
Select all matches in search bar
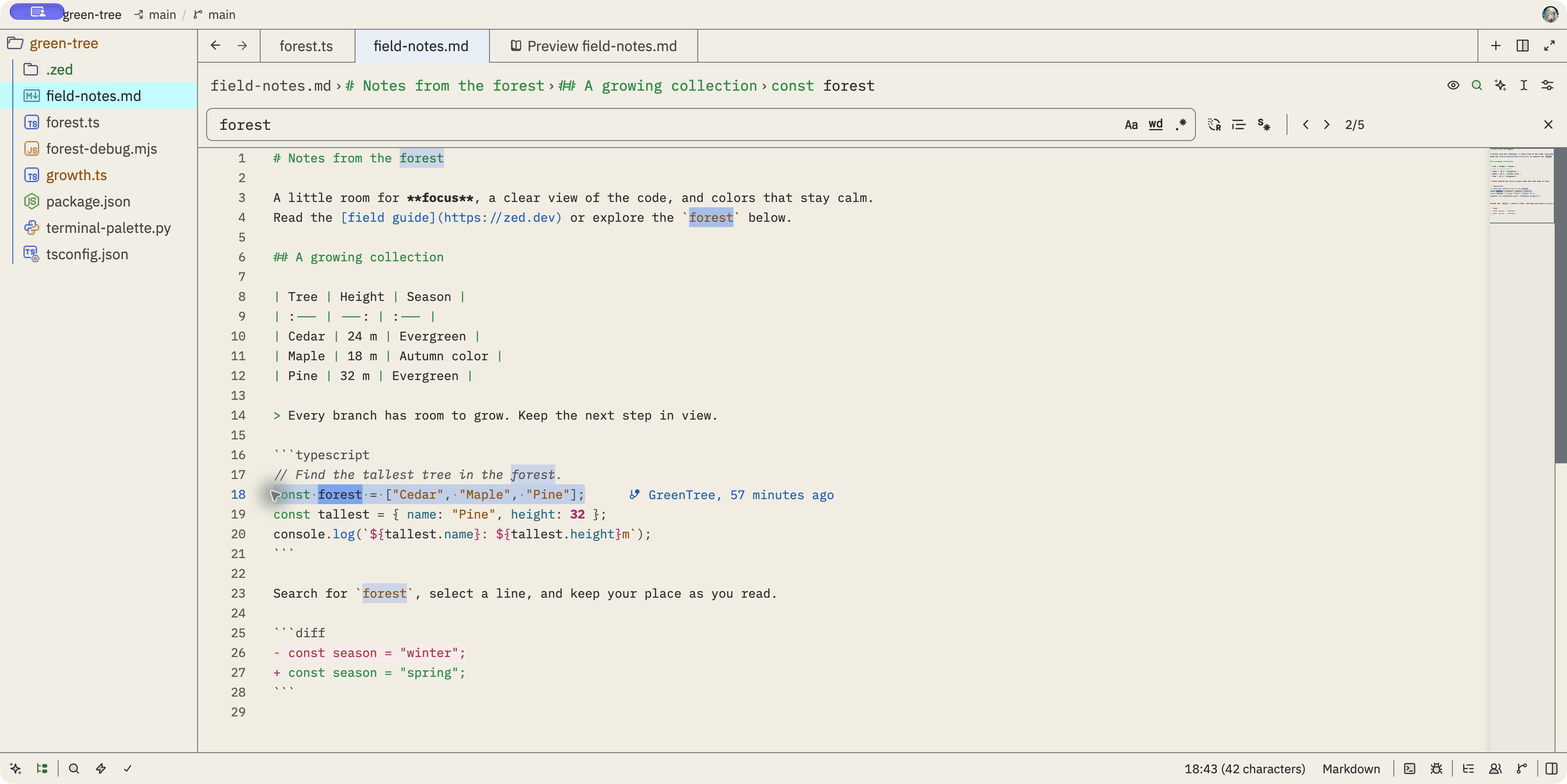tap(1238, 124)
